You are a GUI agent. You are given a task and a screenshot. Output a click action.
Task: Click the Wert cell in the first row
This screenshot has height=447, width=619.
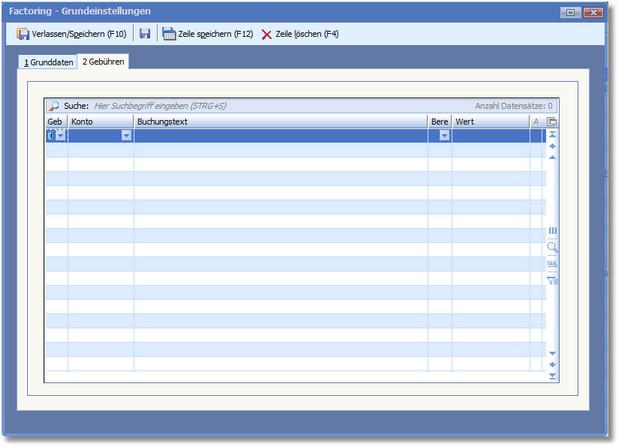(489, 136)
